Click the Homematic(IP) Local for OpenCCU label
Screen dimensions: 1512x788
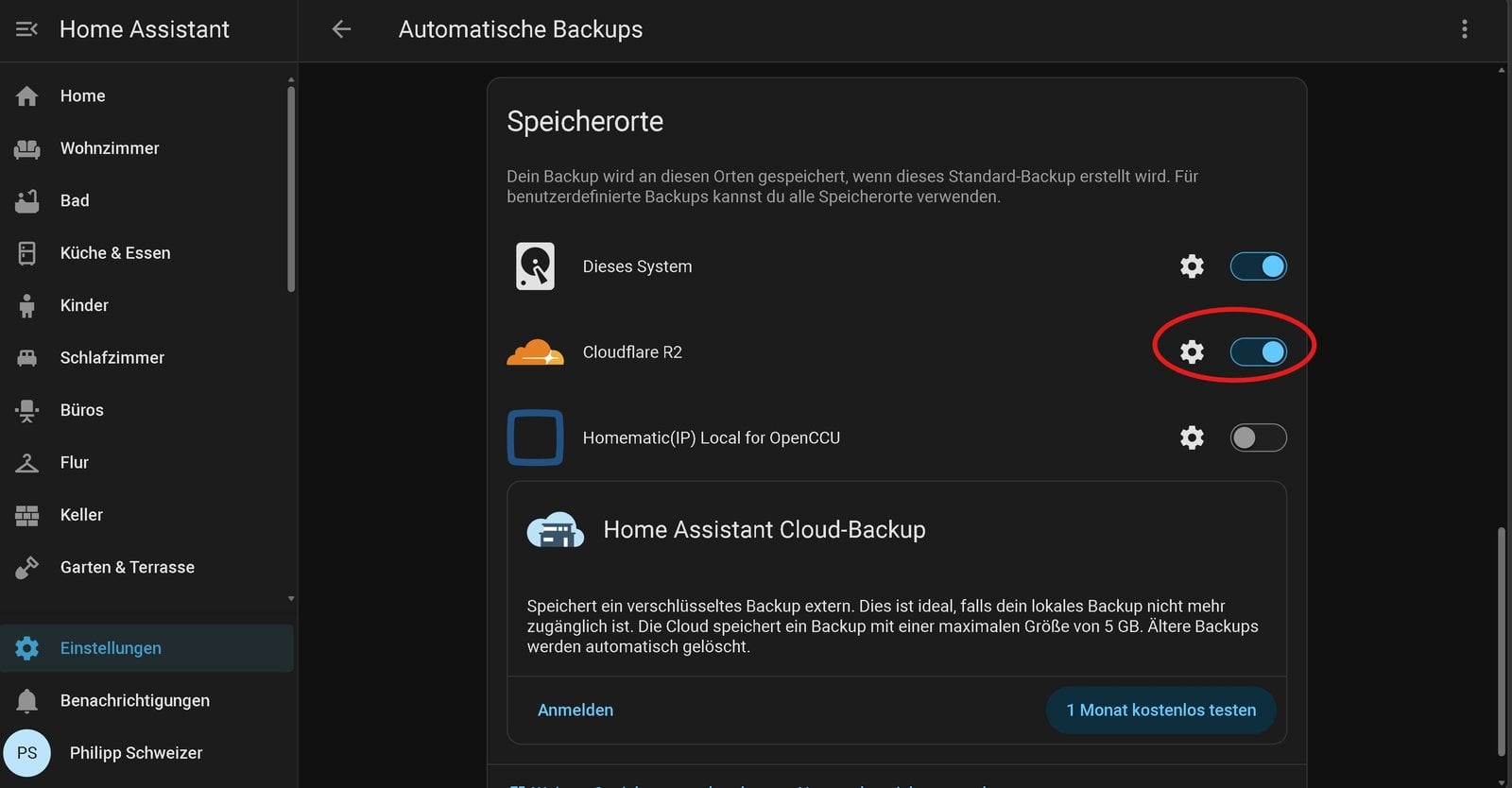(712, 437)
